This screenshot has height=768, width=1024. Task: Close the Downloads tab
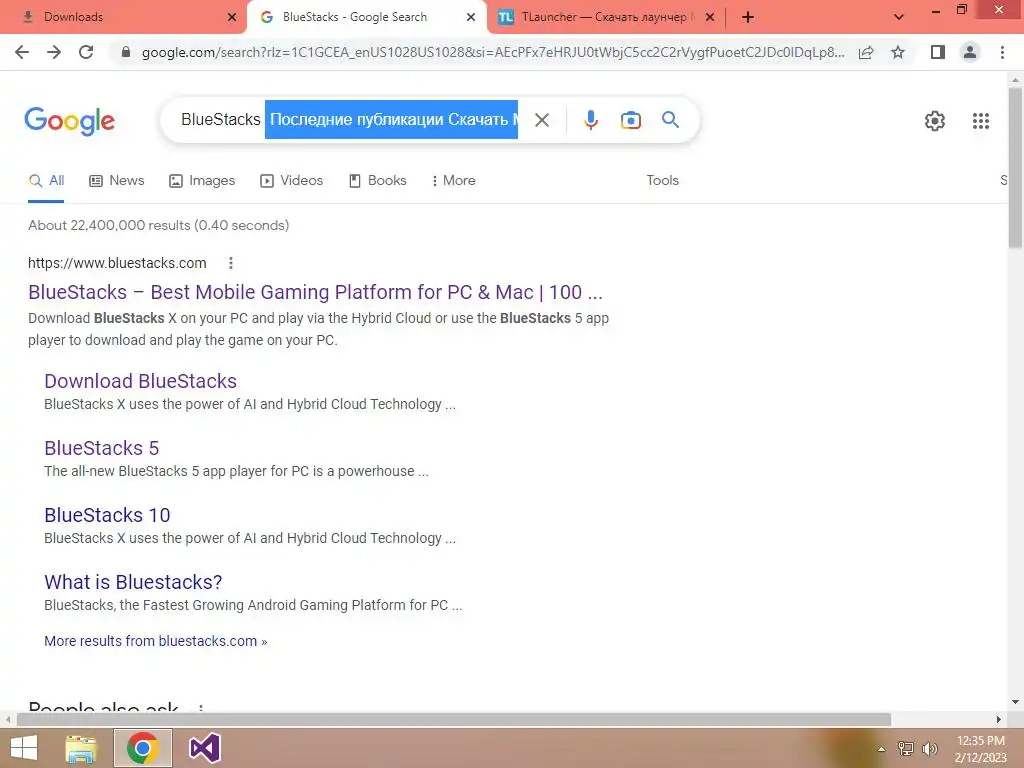click(232, 18)
